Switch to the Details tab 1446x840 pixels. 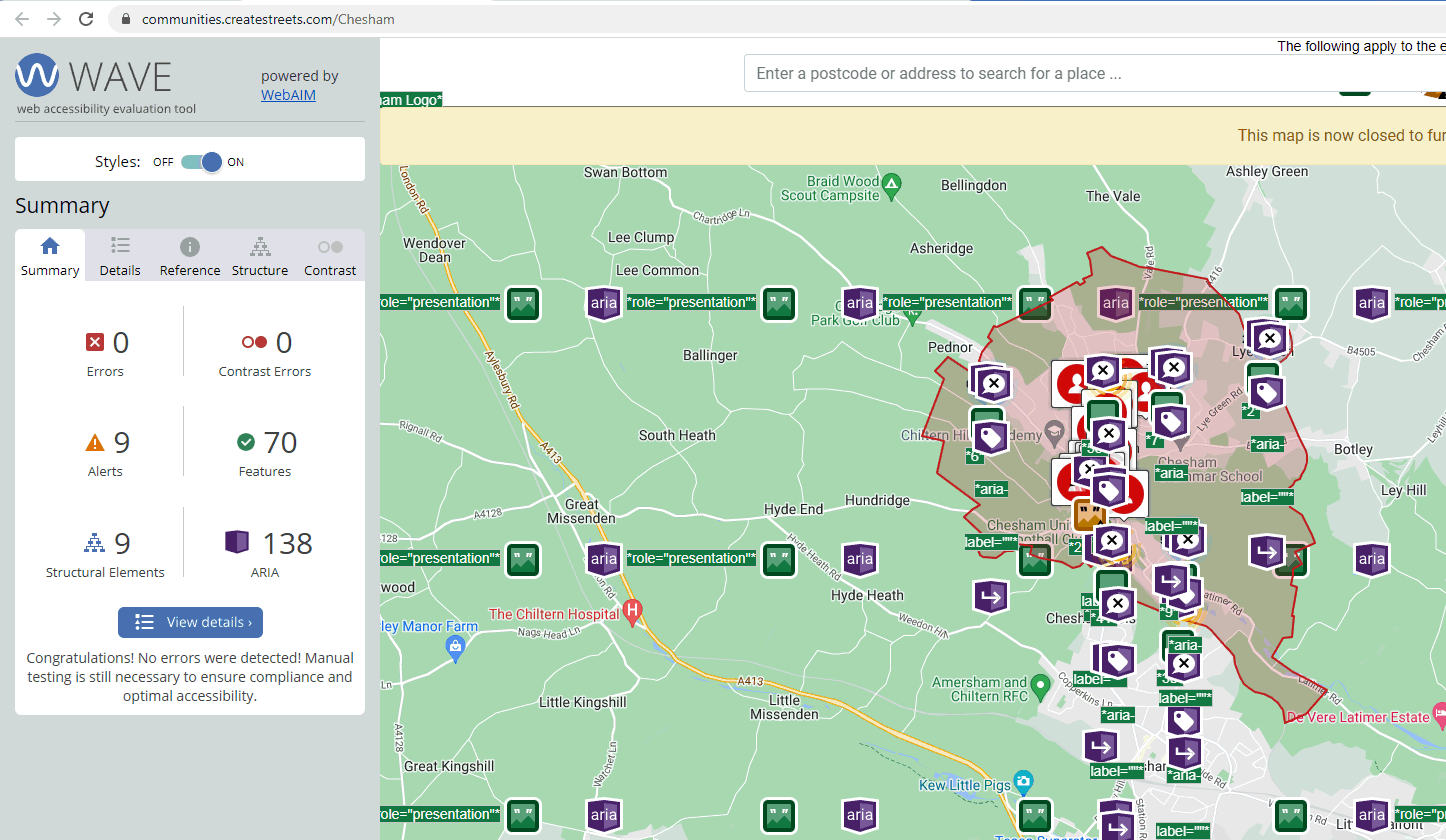click(x=120, y=256)
